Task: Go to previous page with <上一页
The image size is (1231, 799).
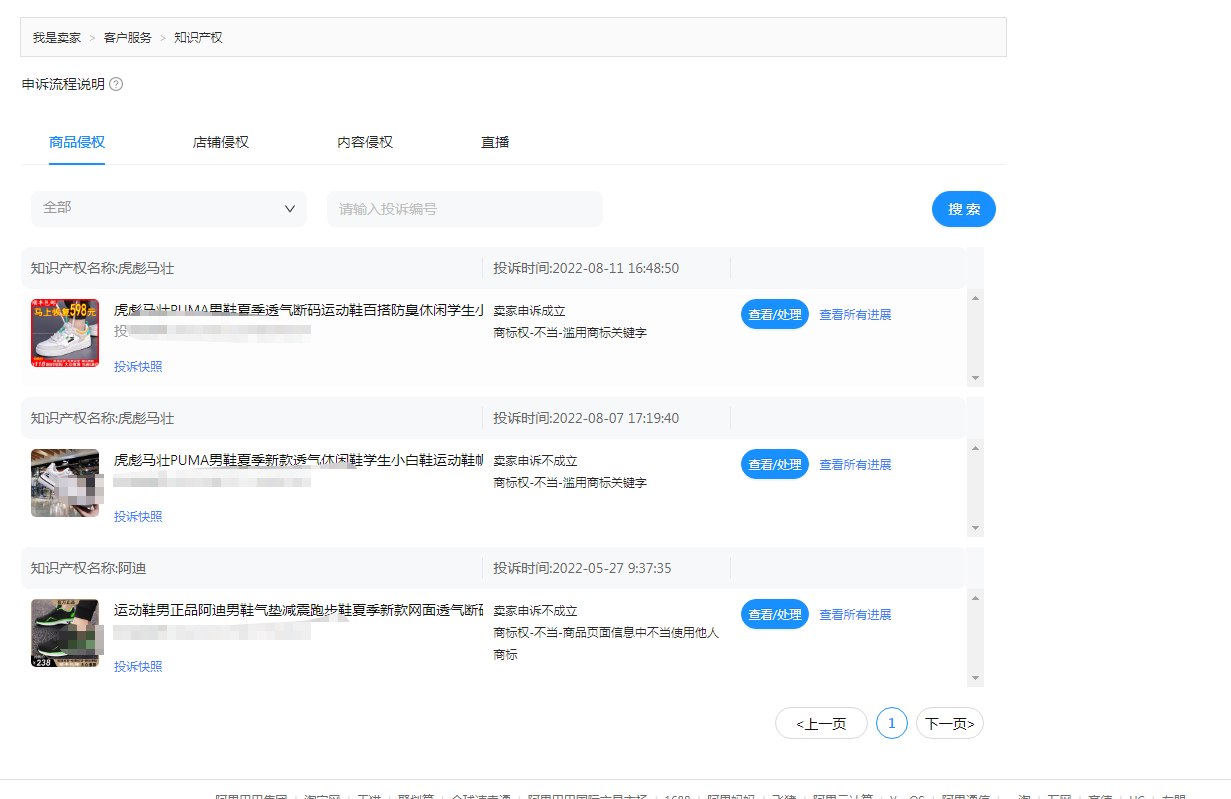Action: coord(821,723)
